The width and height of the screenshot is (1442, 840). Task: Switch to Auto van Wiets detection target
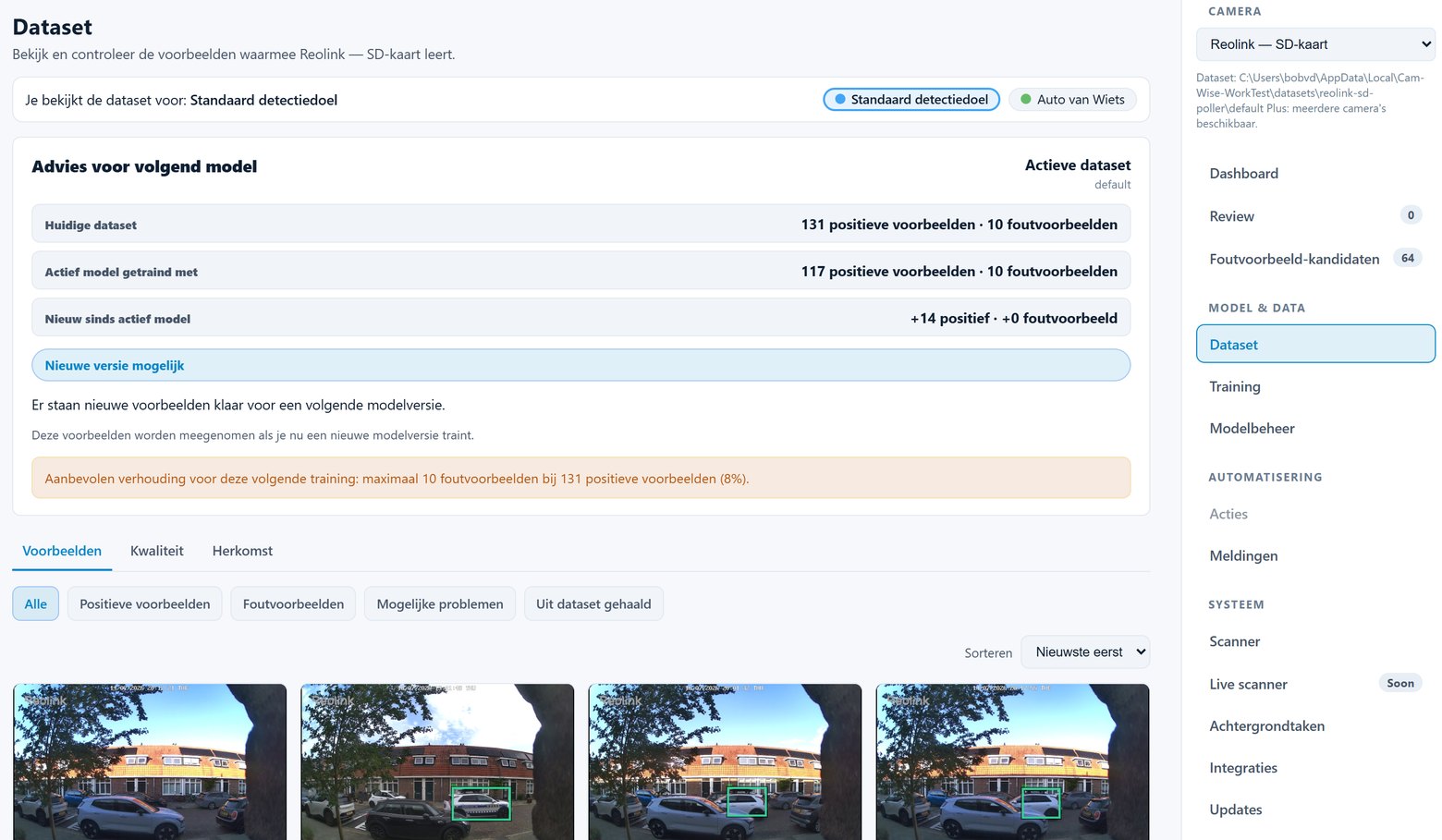[x=1072, y=100]
